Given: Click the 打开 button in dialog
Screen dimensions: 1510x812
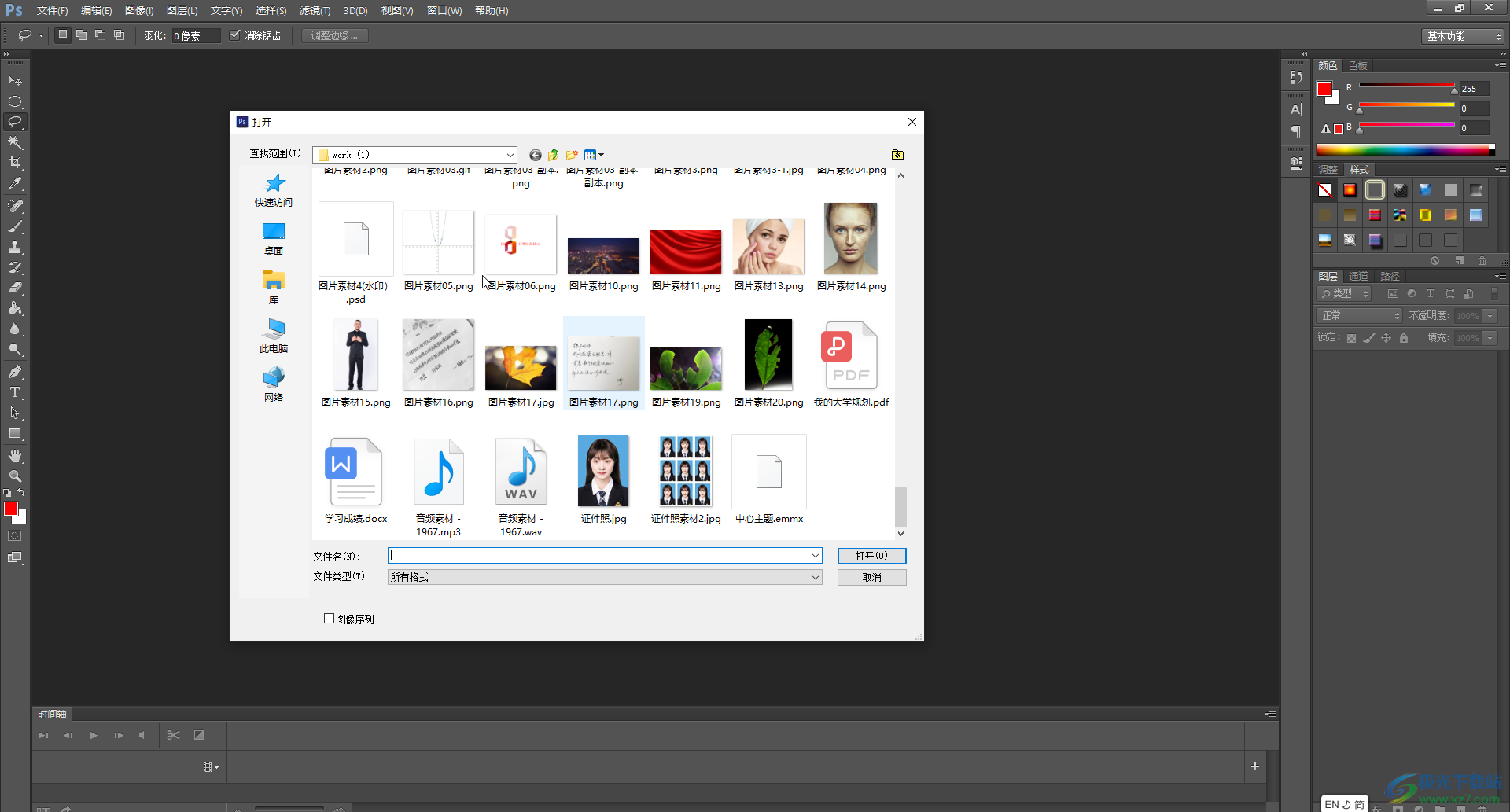Looking at the screenshot, I should coord(871,556).
